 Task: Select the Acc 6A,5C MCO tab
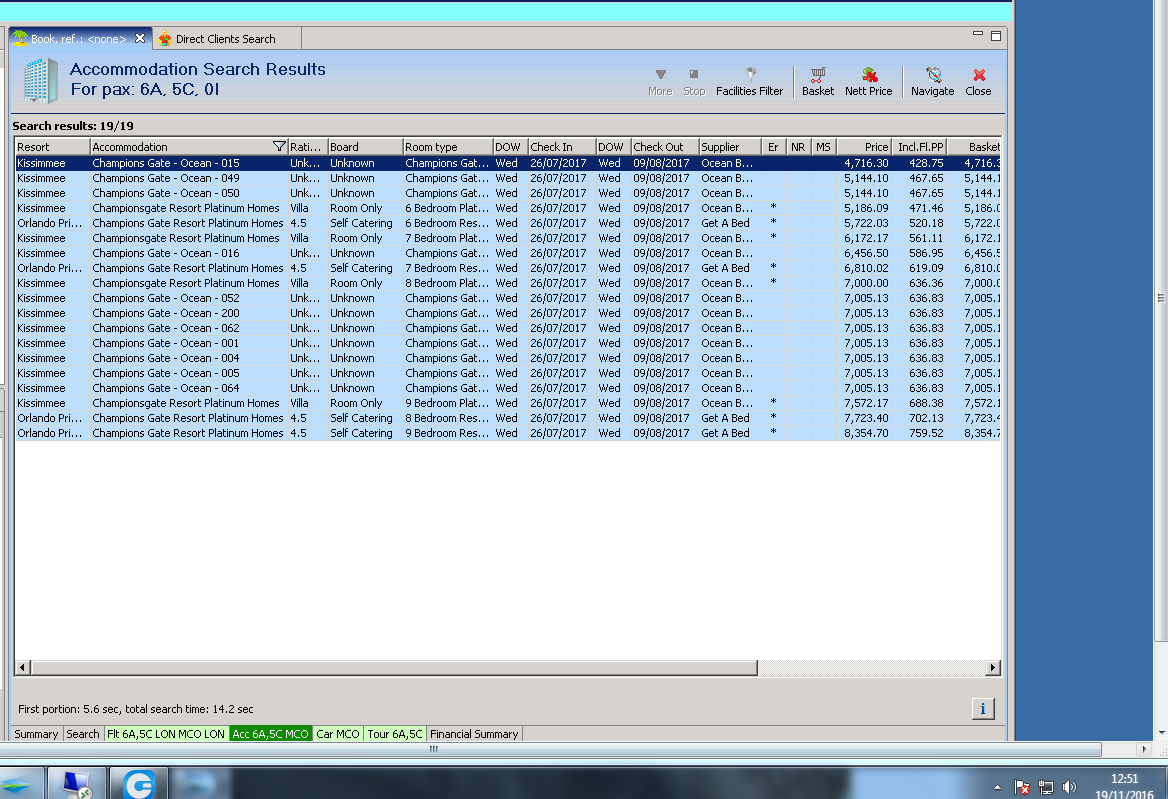click(x=270, y=733)
